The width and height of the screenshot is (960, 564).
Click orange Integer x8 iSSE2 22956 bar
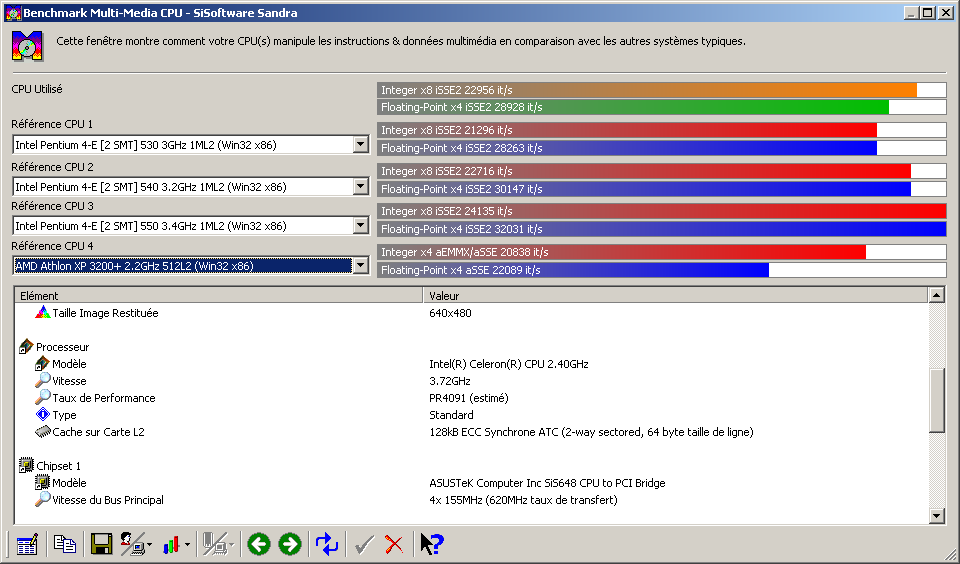[x=661, y=90]
